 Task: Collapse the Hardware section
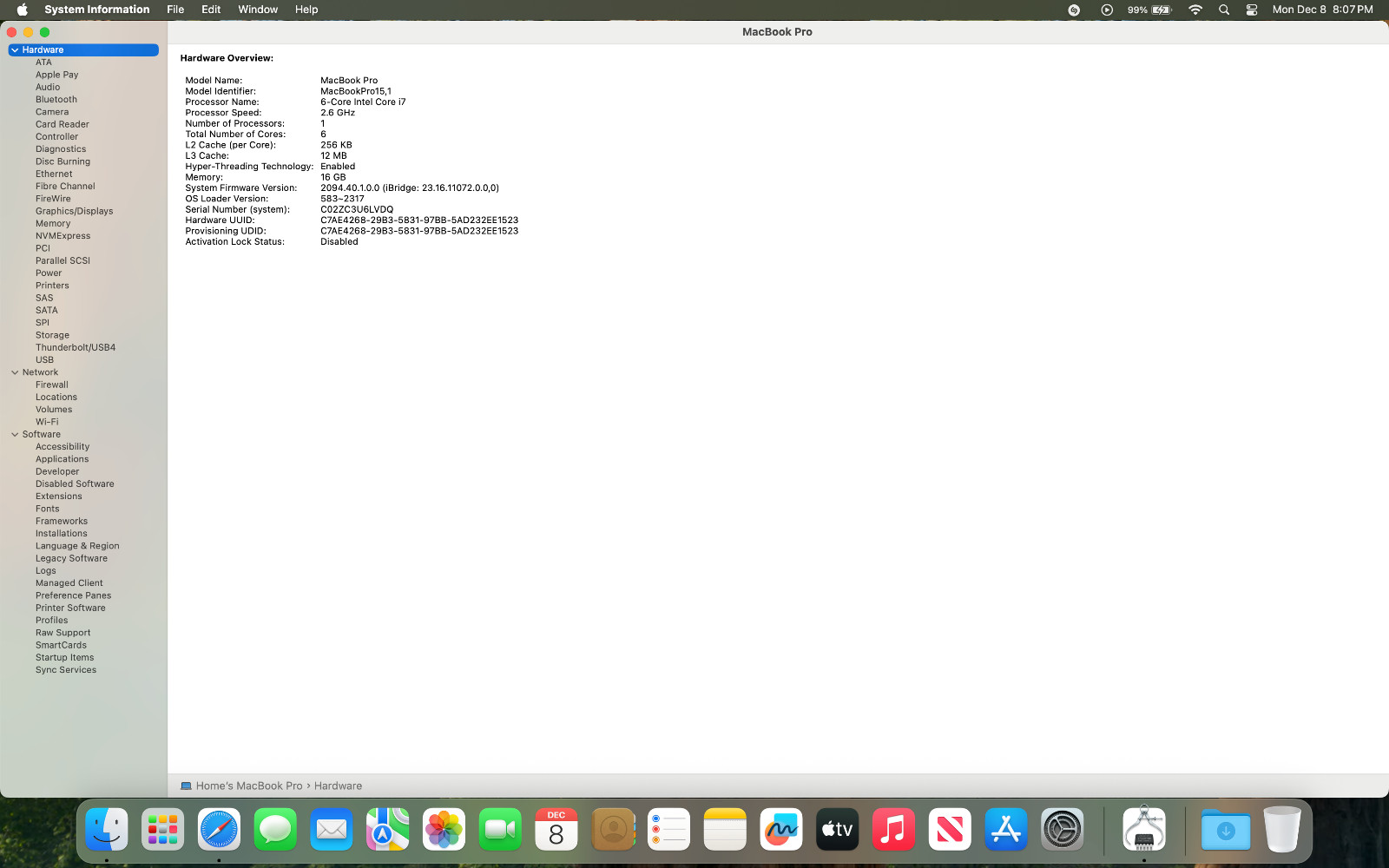[15, 50]
